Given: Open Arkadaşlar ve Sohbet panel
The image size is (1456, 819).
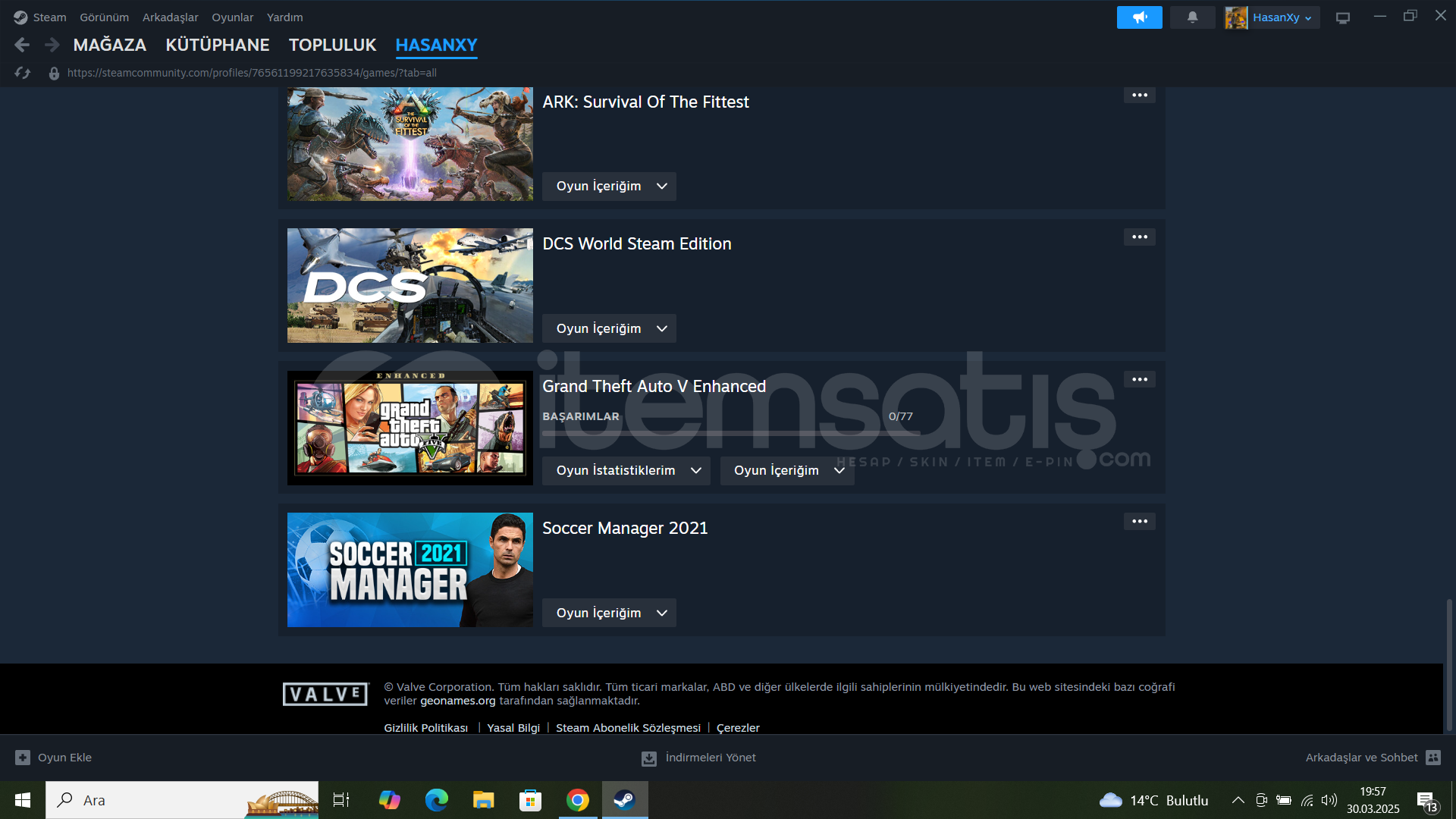Looking at the screenshot, I should (x=1373, y=758).
